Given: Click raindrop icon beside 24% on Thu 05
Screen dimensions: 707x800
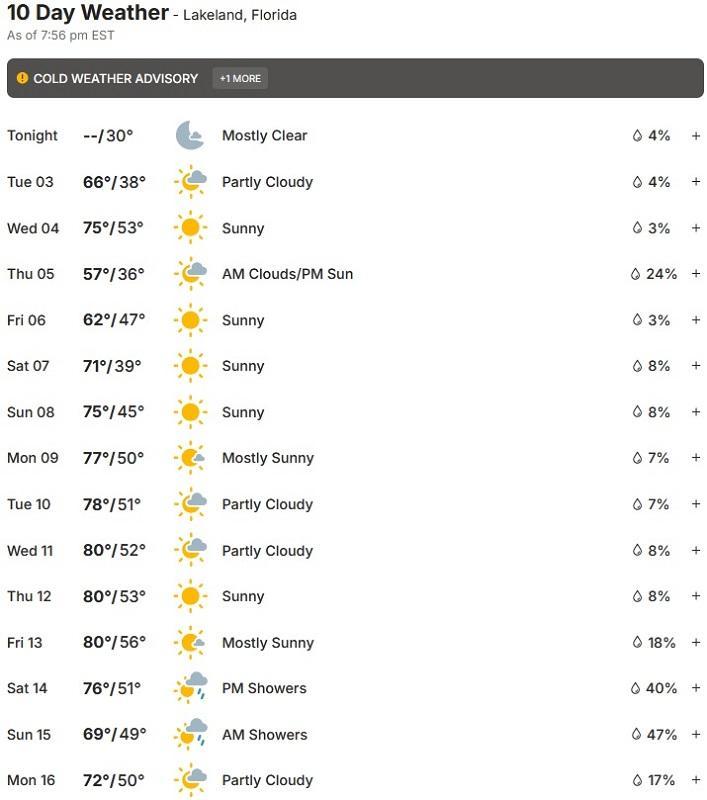Looking at the screenshot, I should 635,274.
